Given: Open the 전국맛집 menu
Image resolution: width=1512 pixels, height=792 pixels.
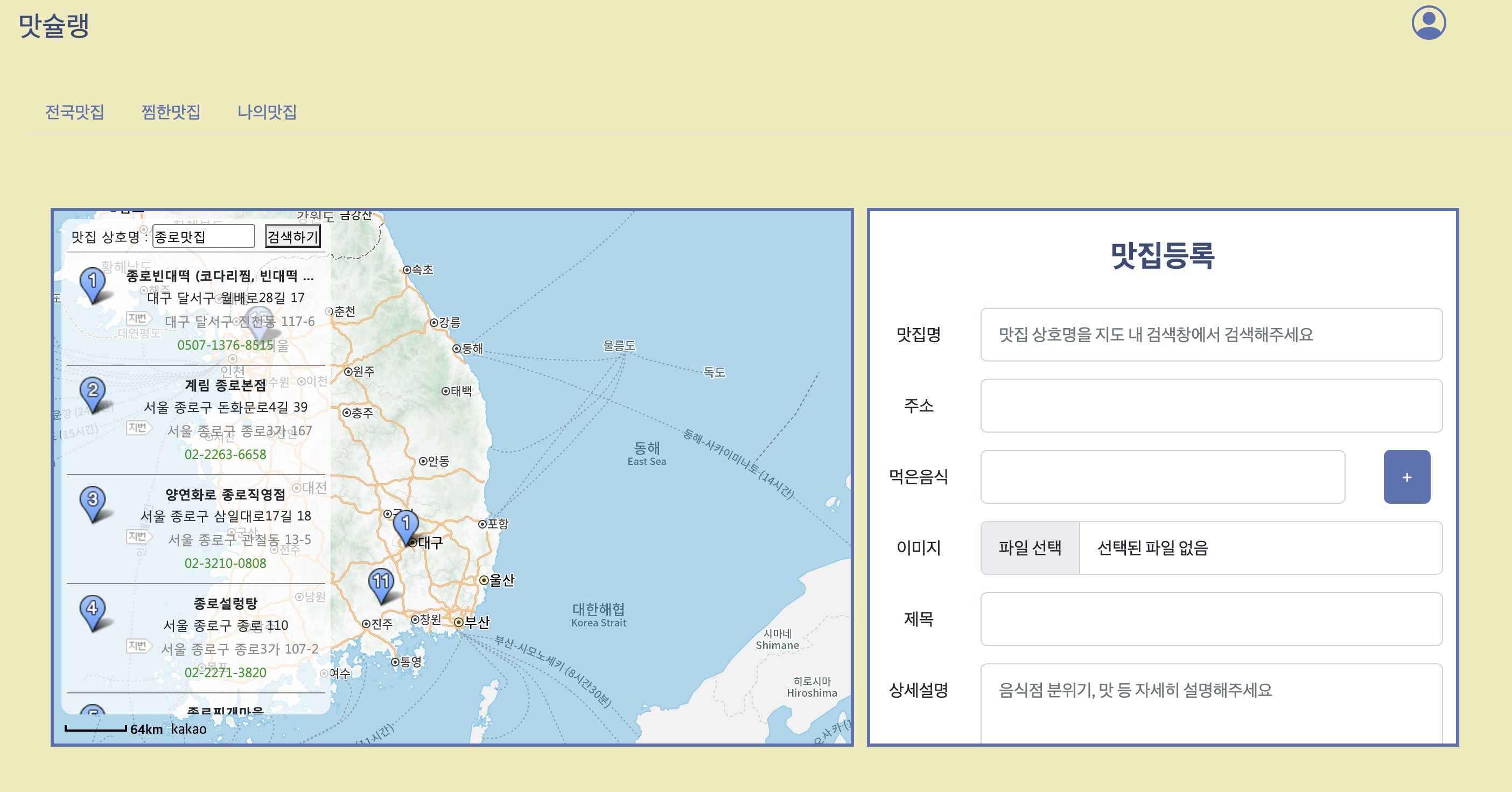Looking at the screenshot, I should 74,112.
